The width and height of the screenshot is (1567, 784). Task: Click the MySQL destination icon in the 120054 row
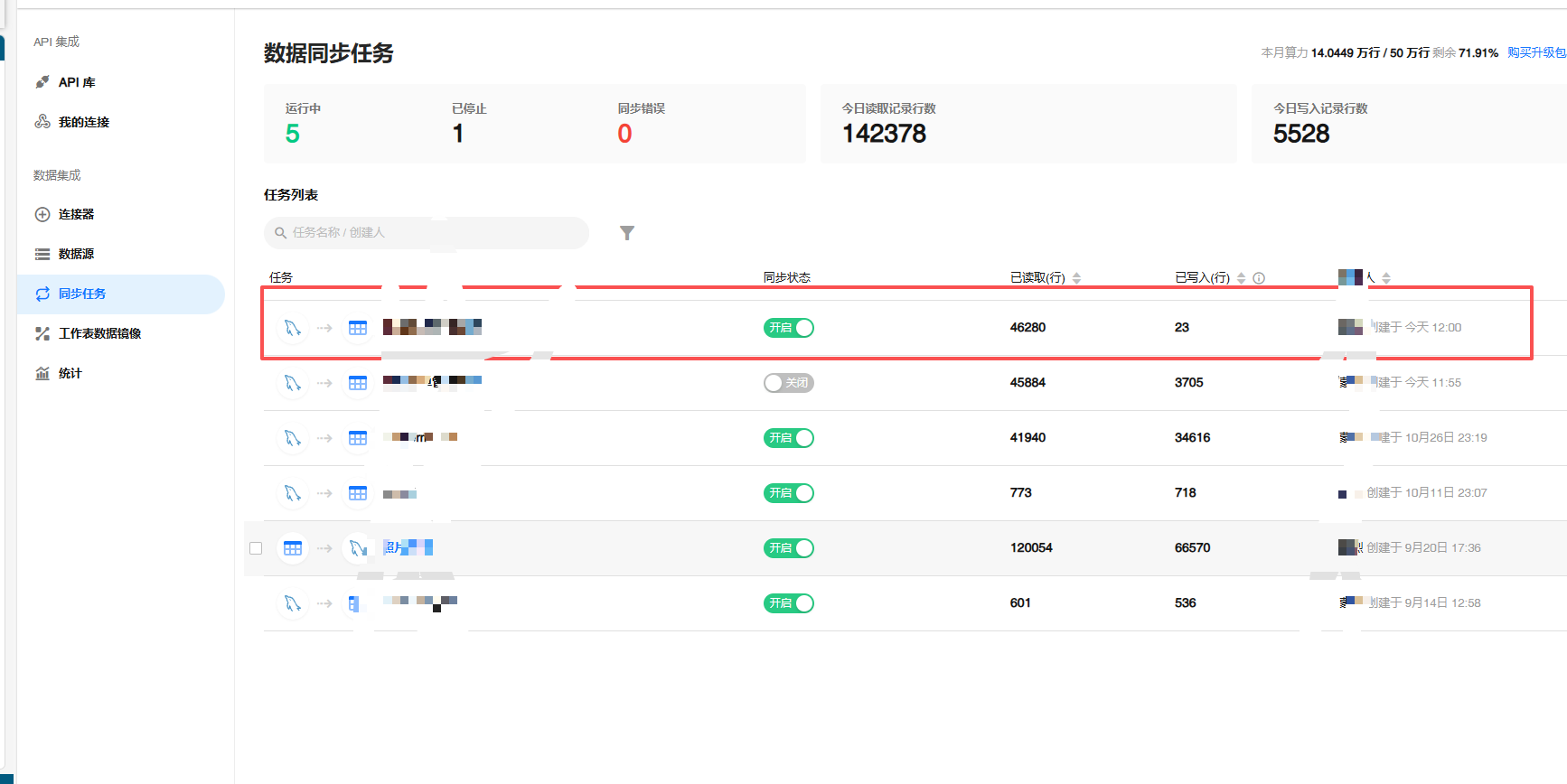click(x=358, y=548)
